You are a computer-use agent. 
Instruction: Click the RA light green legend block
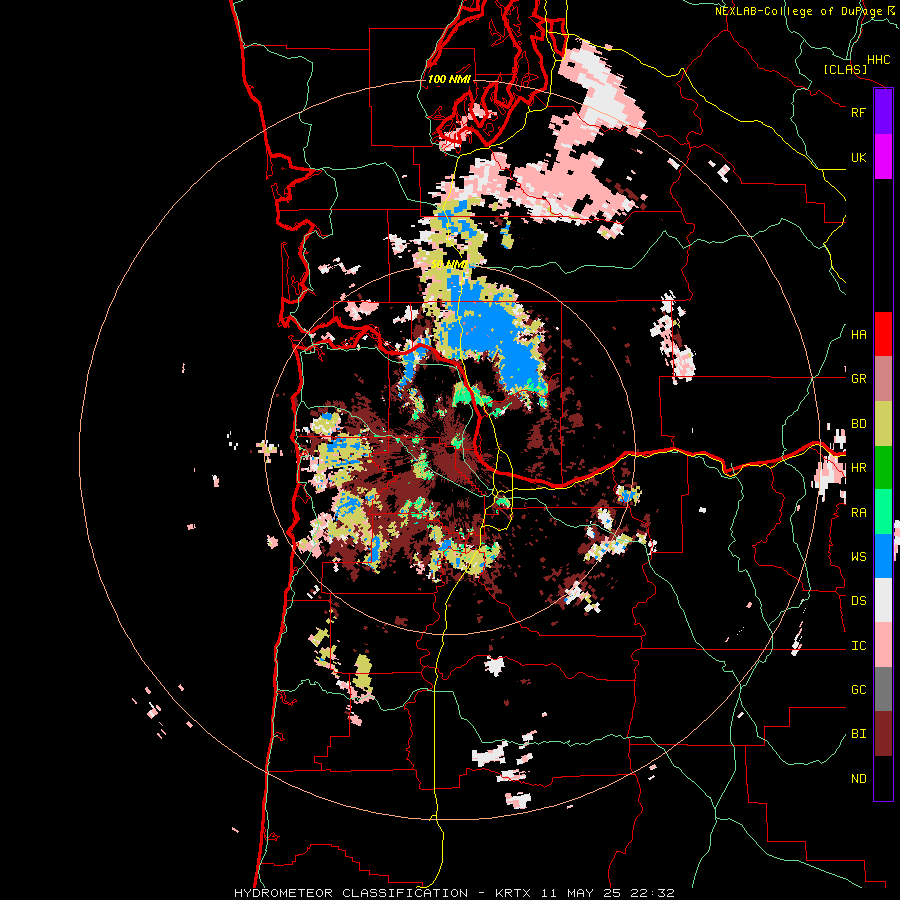[883, 512]
